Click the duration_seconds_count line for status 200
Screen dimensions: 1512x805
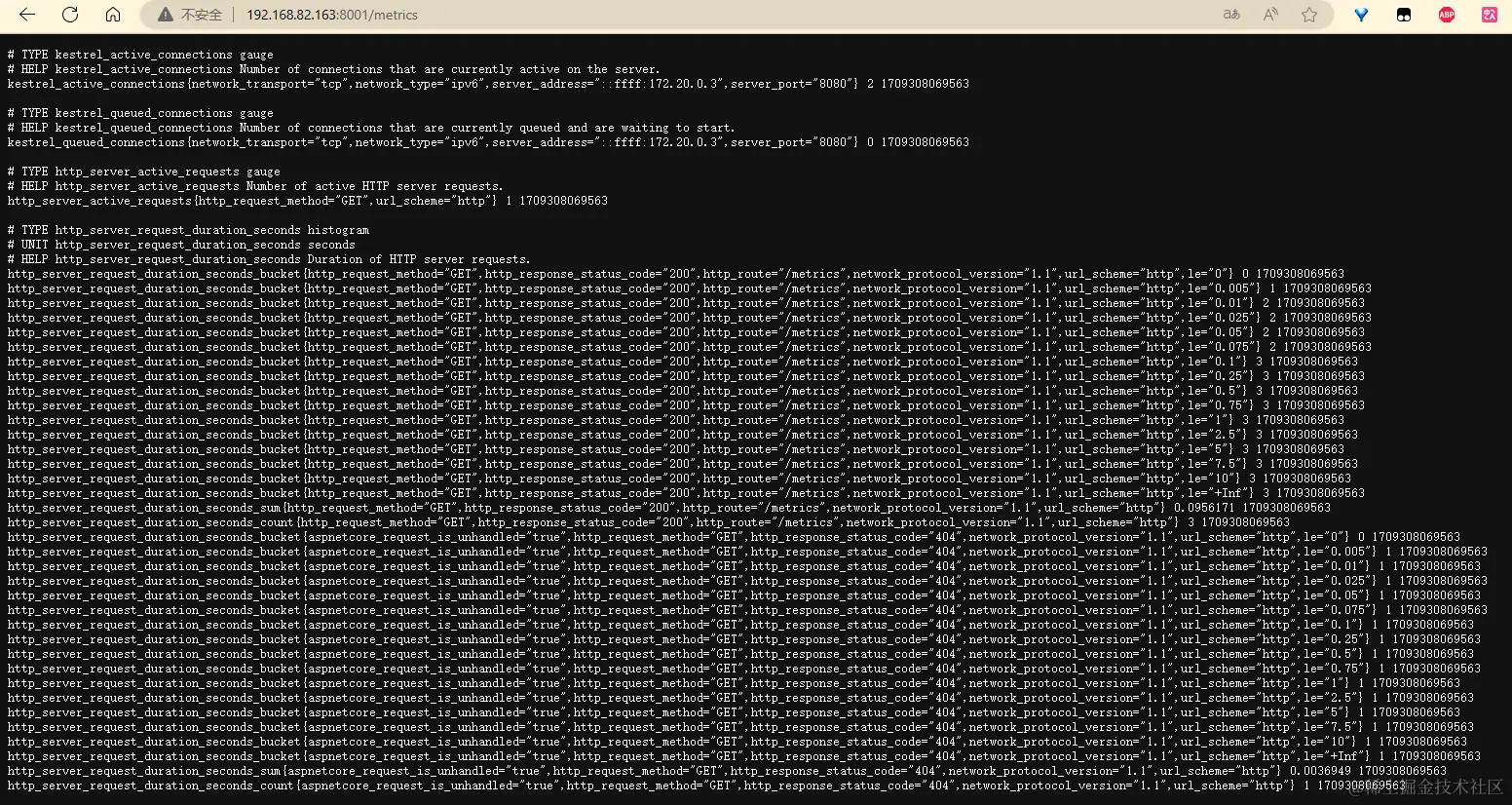point(648,522)
